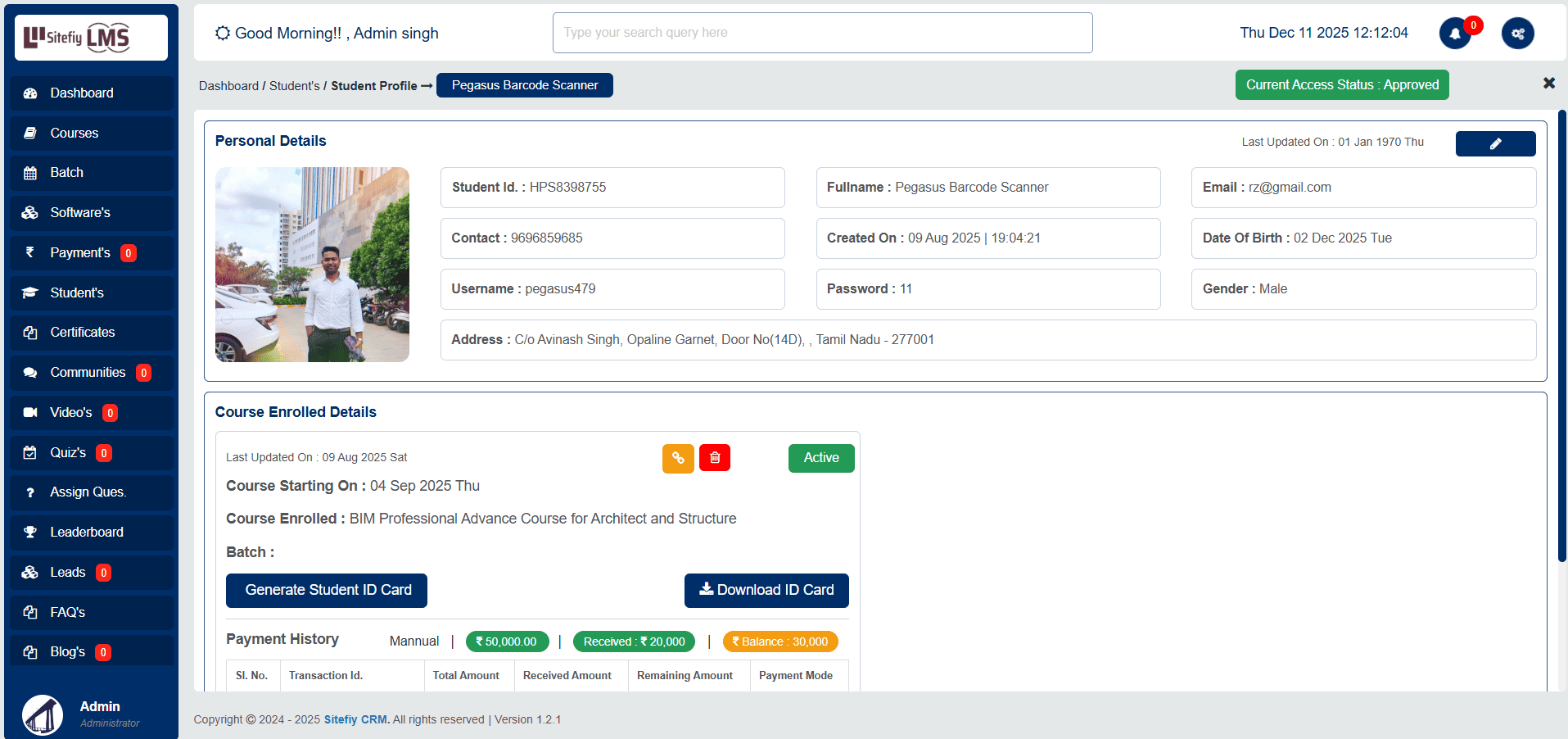
Task: Close the student profile with X icon
Action: [1548, 84]
